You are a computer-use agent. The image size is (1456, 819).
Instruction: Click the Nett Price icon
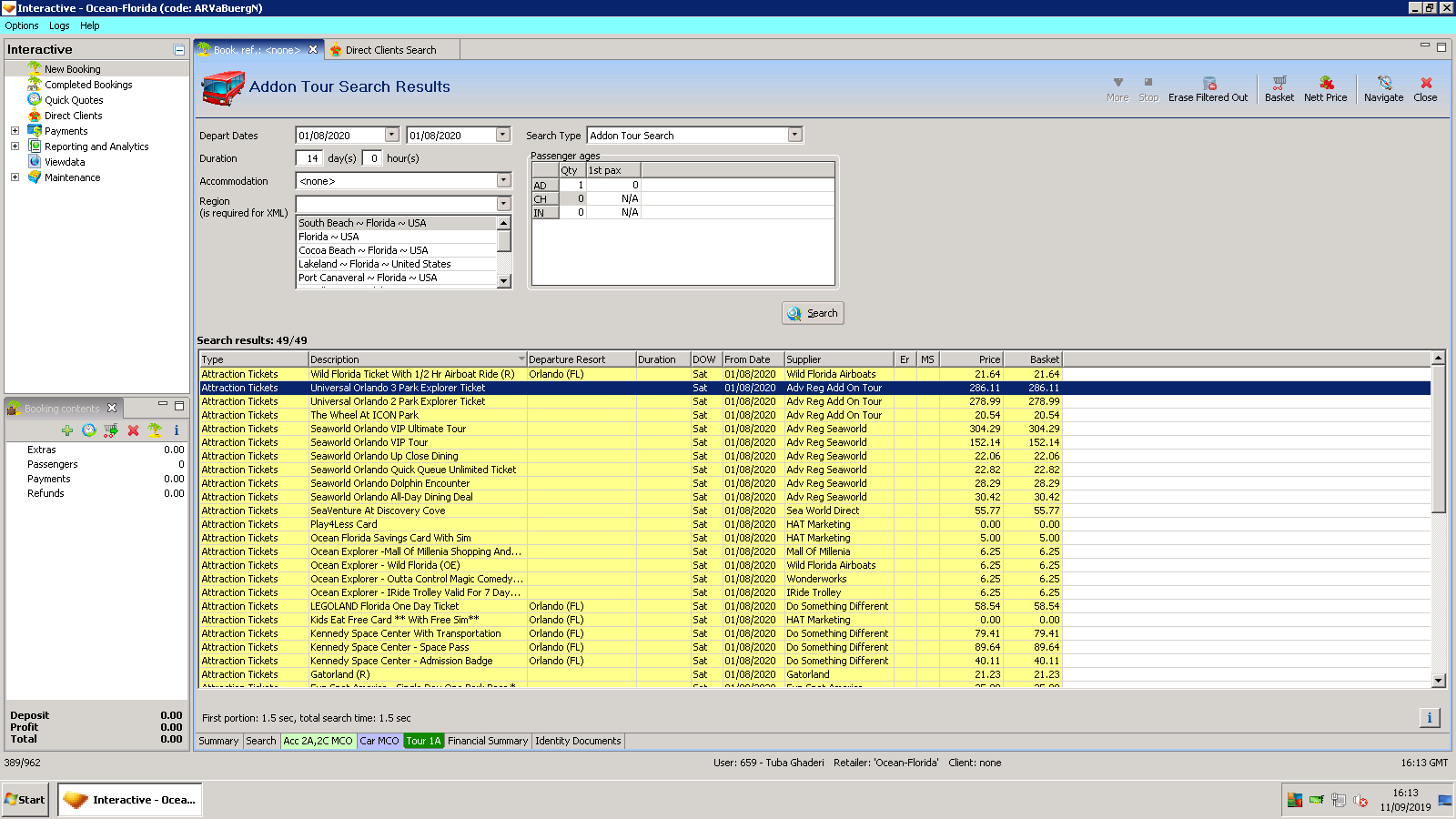pos(1325,84)
